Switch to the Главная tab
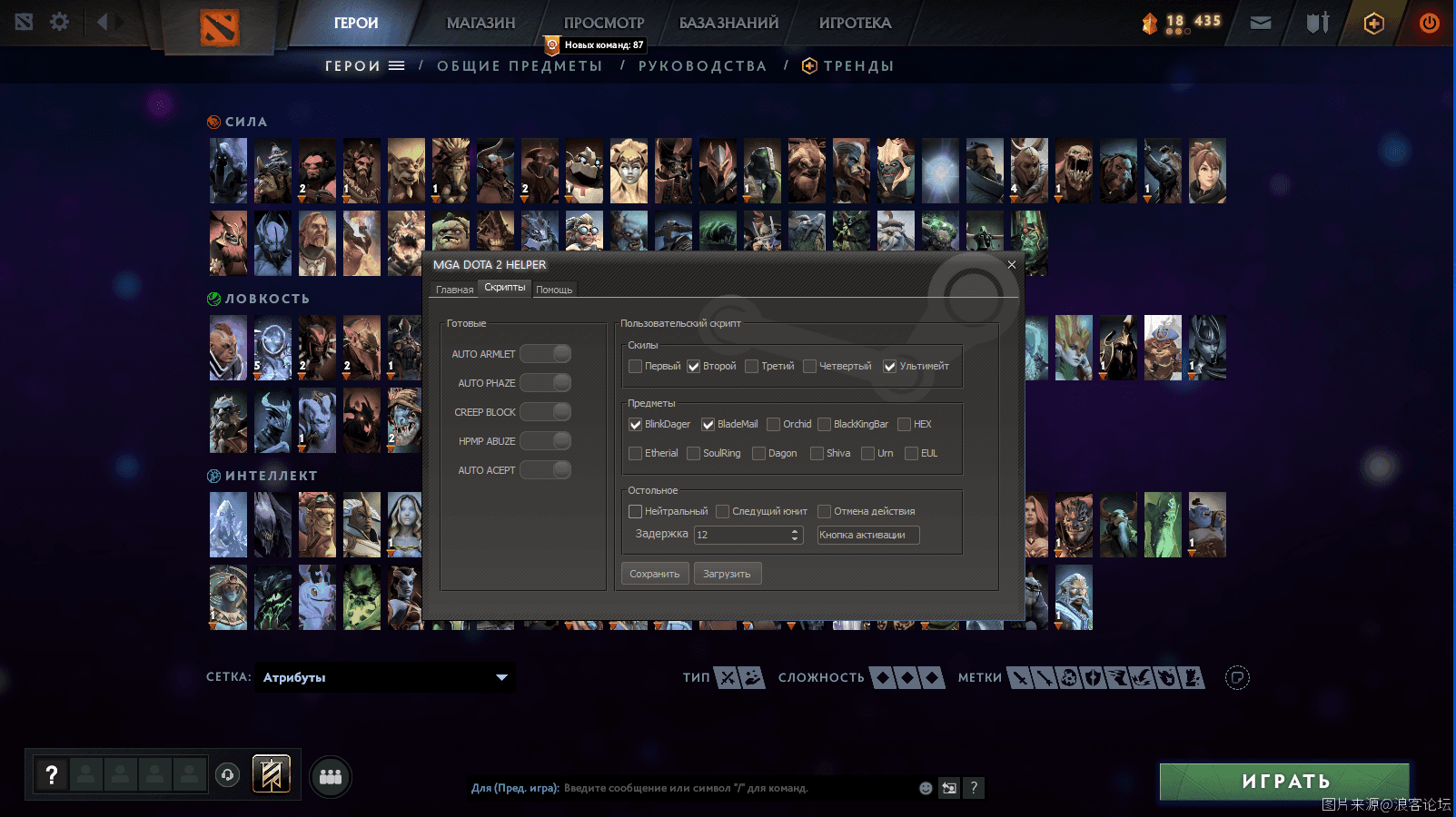 [x=454, y=290]
